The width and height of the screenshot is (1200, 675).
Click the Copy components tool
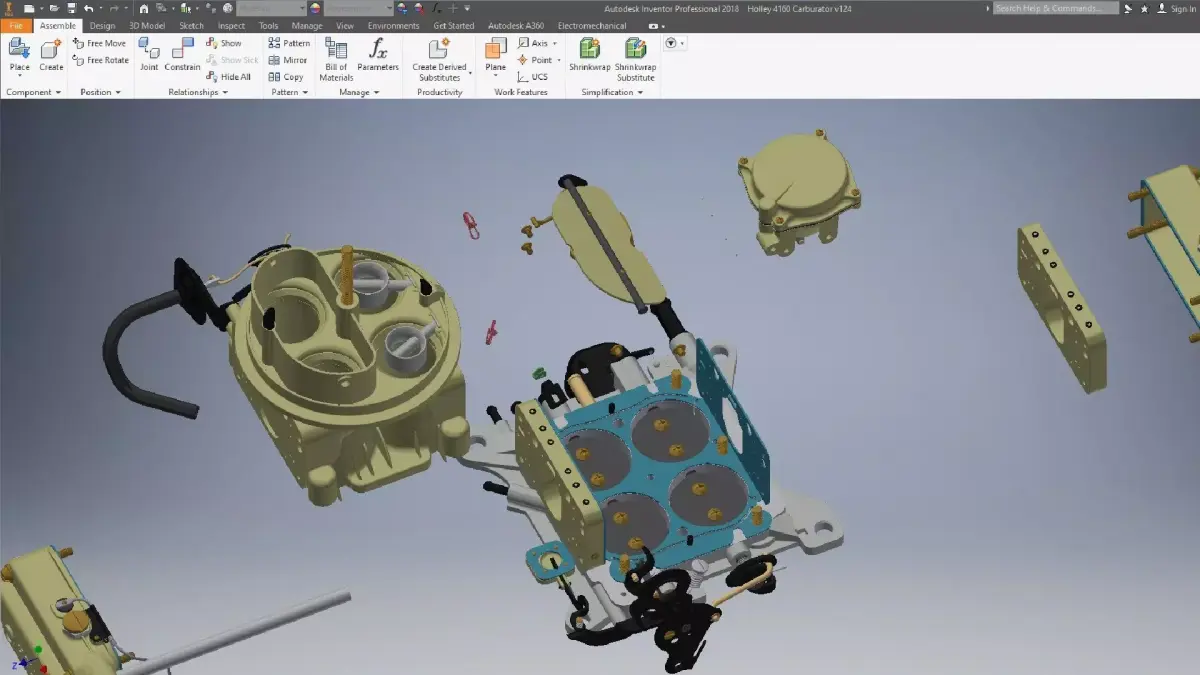click(x=286, y=77)
